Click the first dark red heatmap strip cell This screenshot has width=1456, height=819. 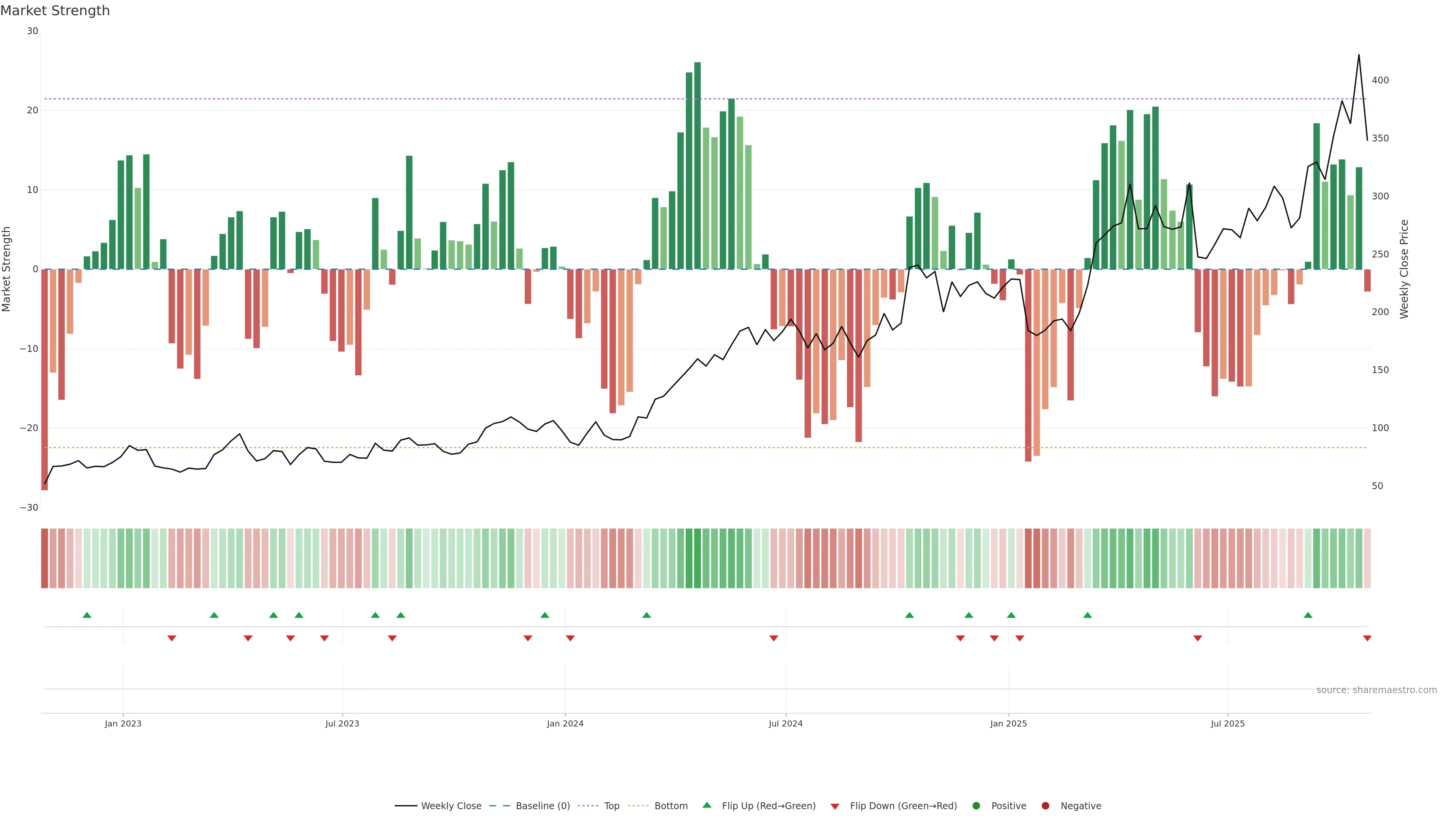point(45,559)
